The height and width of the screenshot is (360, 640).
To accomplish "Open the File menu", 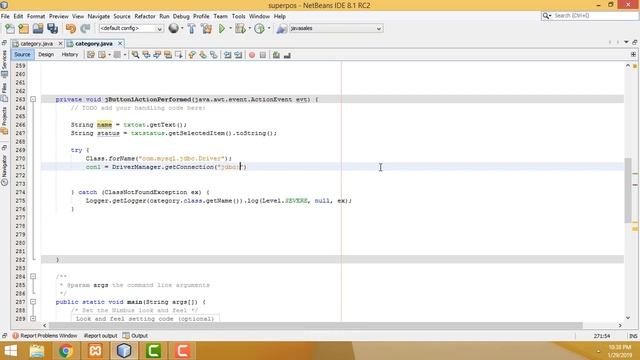I will [5, 16].
